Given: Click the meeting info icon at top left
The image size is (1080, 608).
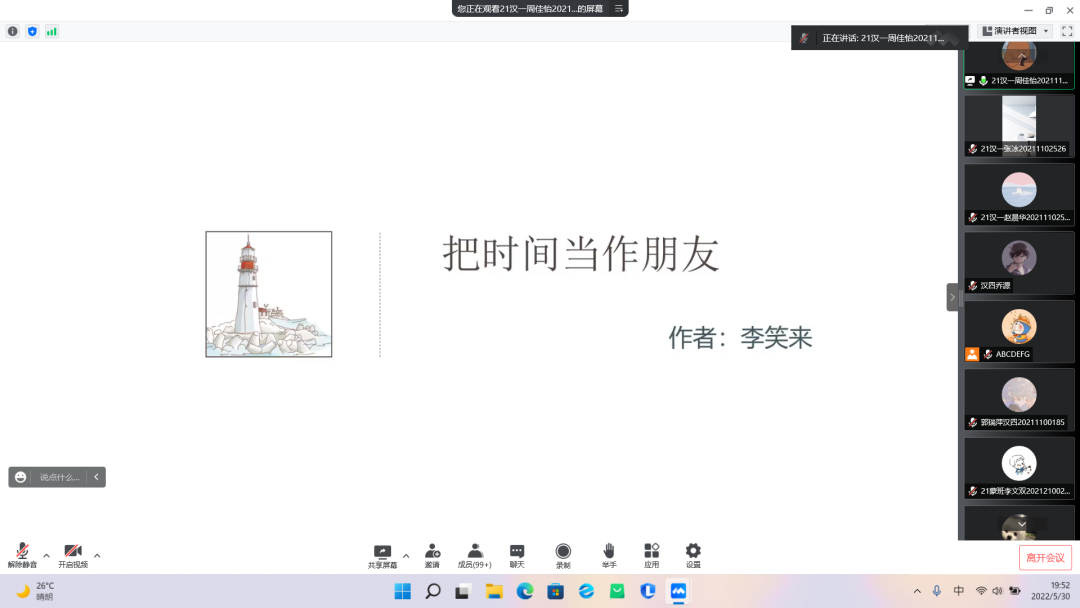Looking at the screenshot, I should [13, 31].
